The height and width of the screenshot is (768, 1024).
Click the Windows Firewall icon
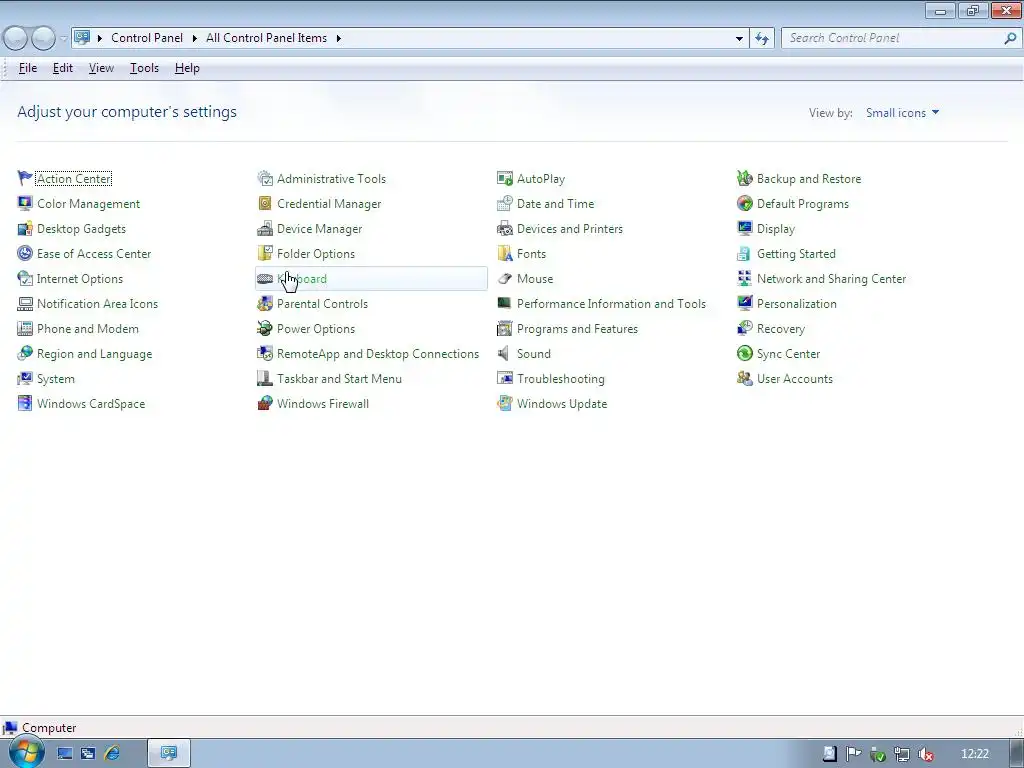(x=264, y=403)
